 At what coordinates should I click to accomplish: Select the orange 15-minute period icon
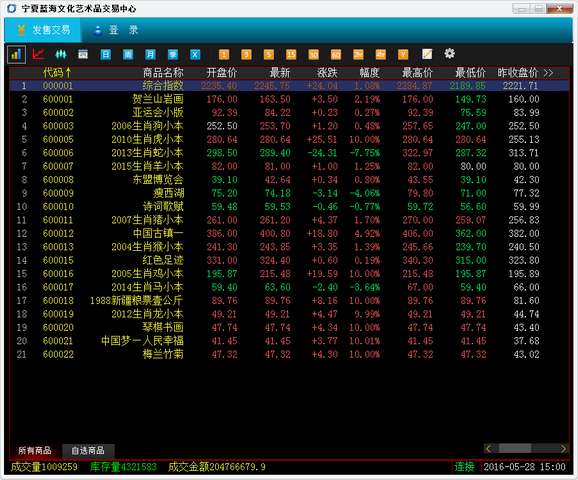click(x=291, y=55)
